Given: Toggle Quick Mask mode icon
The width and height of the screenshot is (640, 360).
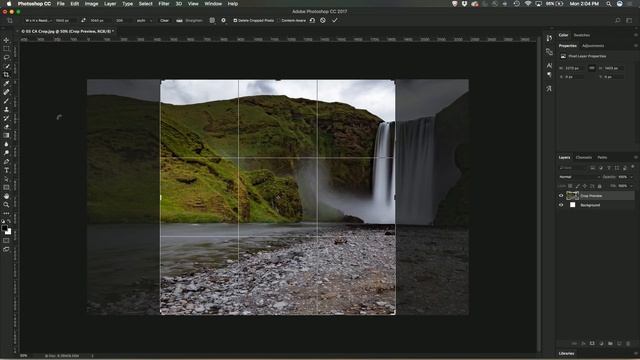Looking at the screenshot, I should pyautogui.click(x=6, y=241).
